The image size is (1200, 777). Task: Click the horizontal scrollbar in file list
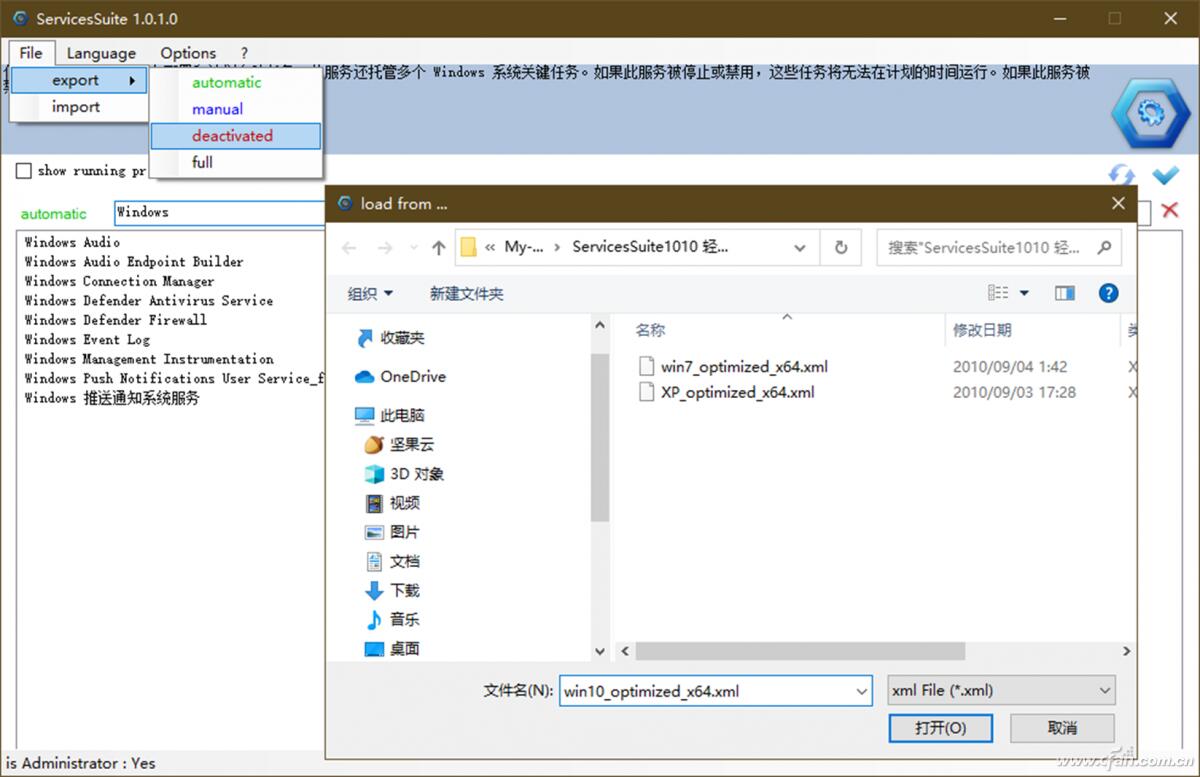pos(800,651)
